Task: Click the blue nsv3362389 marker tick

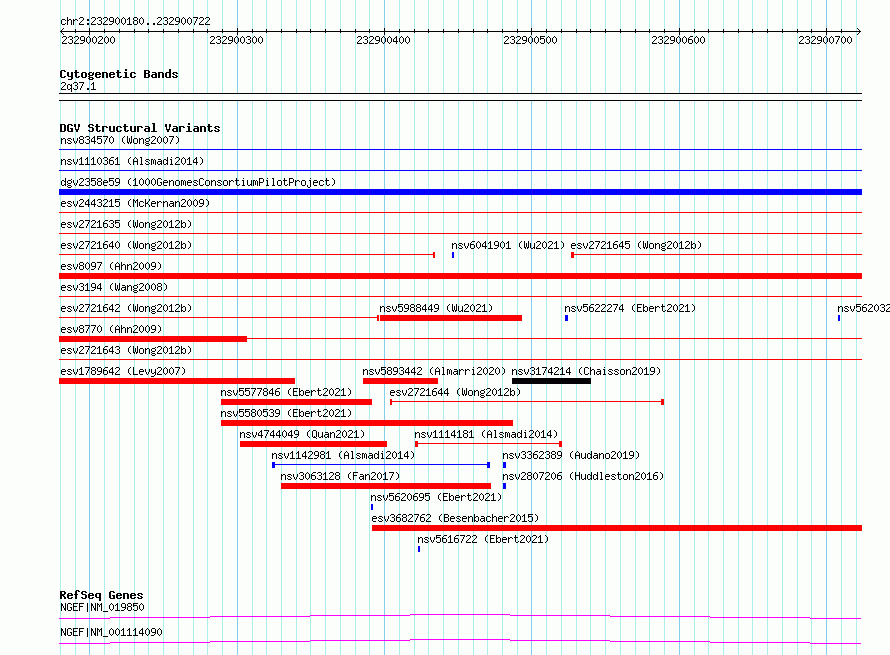Action: point(504,465)
